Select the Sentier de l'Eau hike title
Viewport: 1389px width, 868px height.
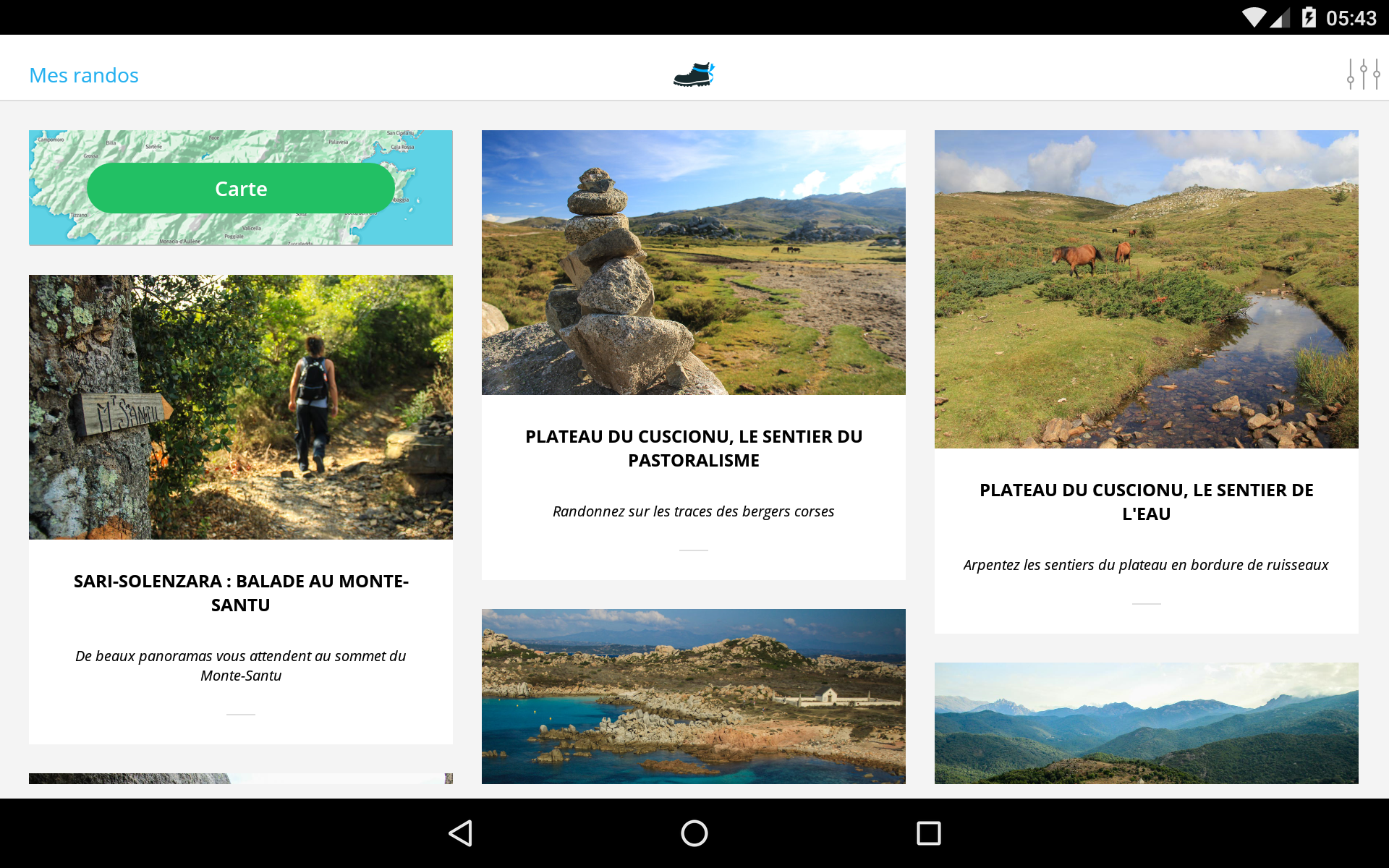point(1146,502)
